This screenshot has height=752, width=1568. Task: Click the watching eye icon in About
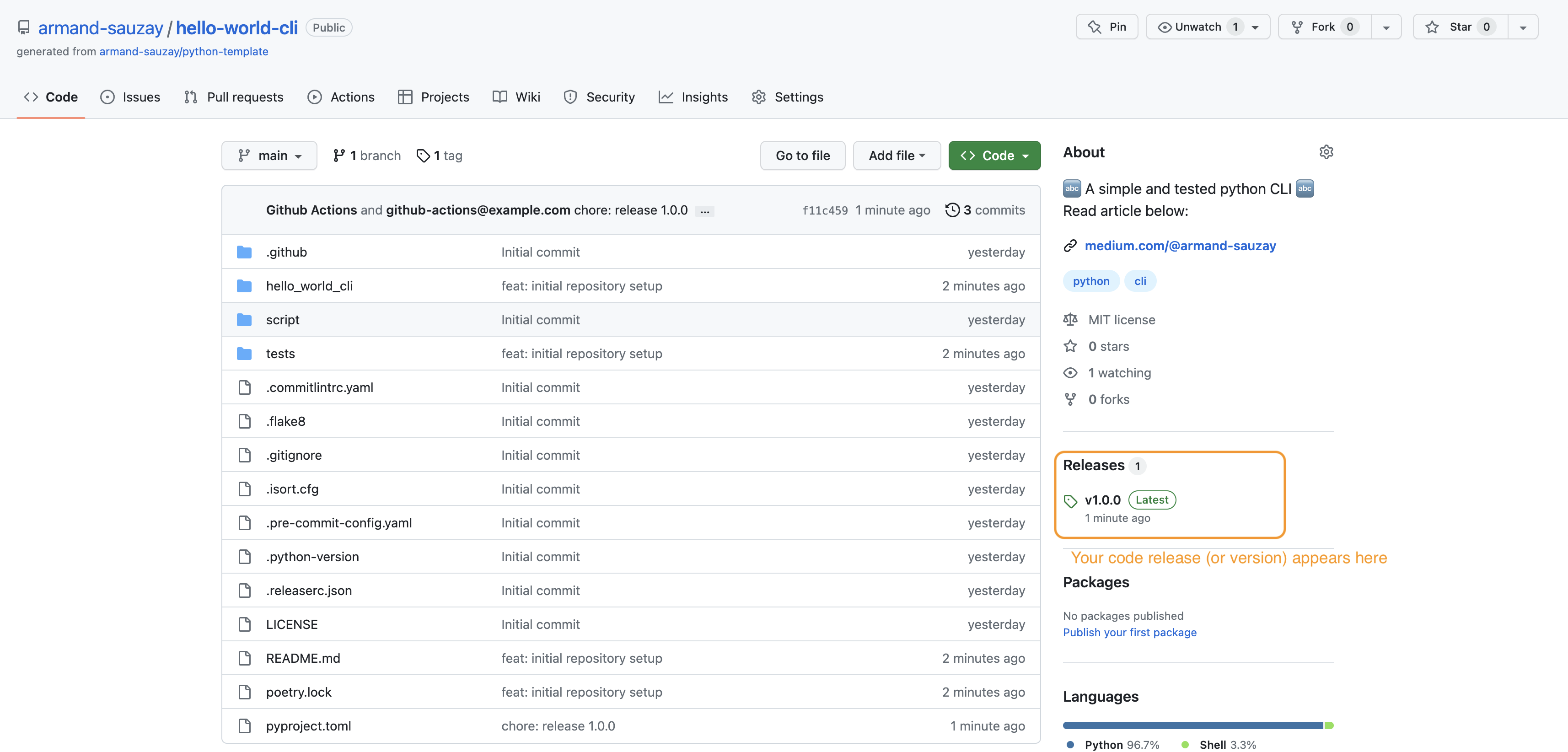[1070, 373]
